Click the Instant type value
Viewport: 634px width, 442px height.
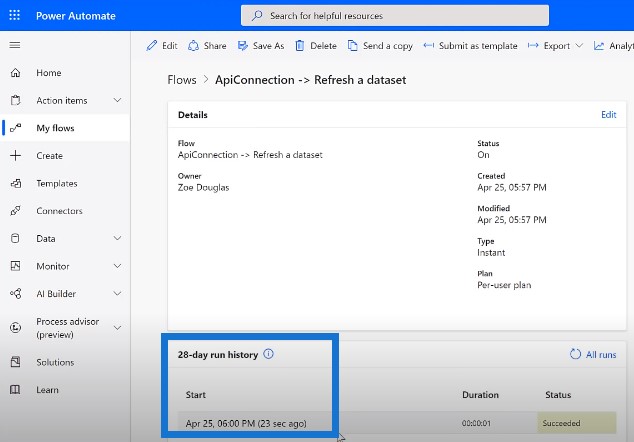click(x=491, y=252)
